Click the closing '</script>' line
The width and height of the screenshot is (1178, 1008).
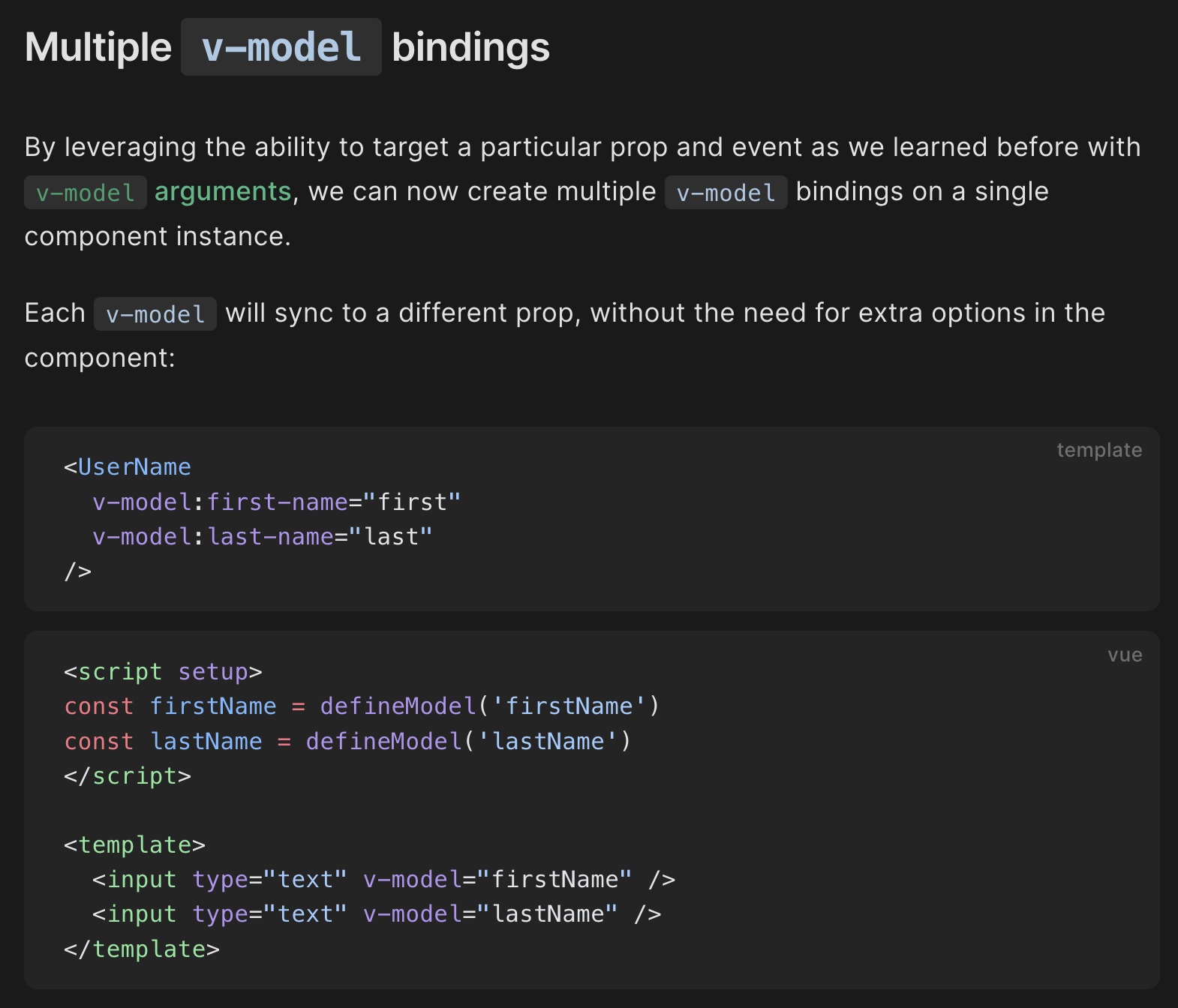pyautogui.click(x=128, y=775)
